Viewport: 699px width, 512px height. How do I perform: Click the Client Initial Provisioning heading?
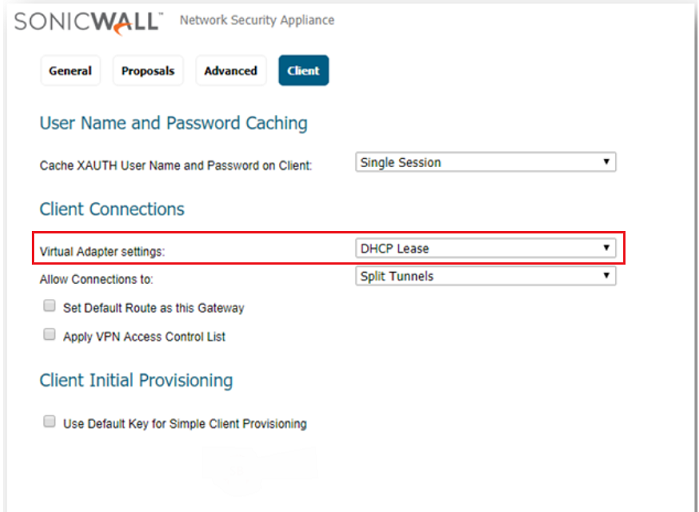136,381
